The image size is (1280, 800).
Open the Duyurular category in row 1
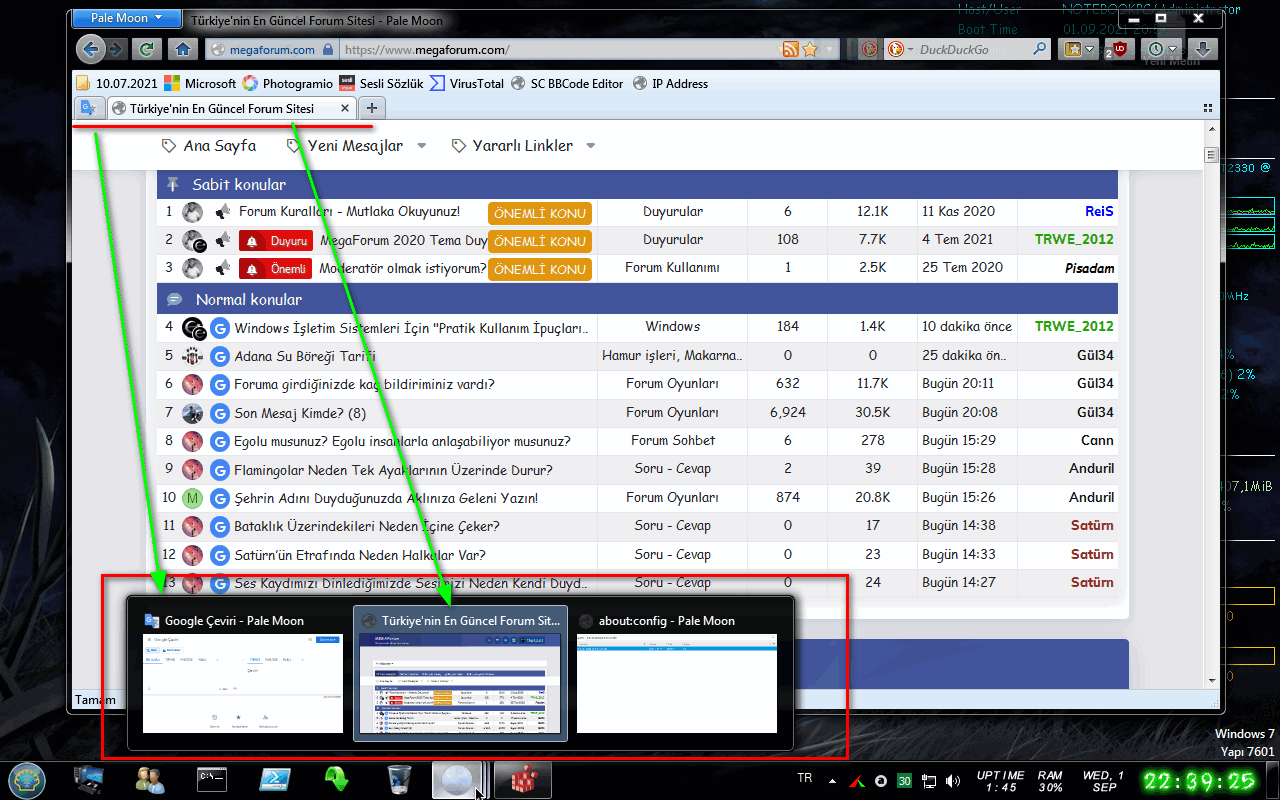(x=672, y=212)
